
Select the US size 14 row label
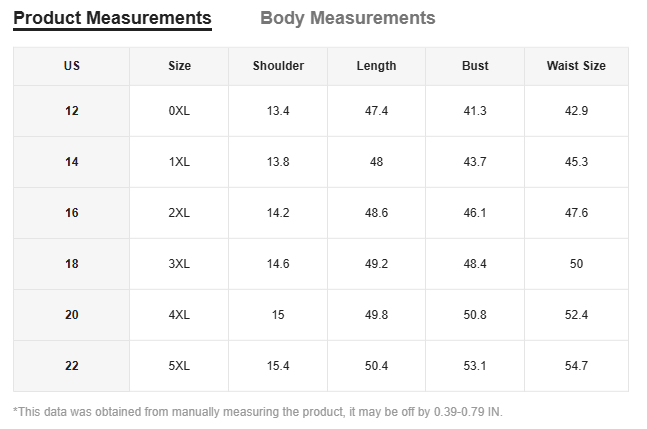(72, 162)
